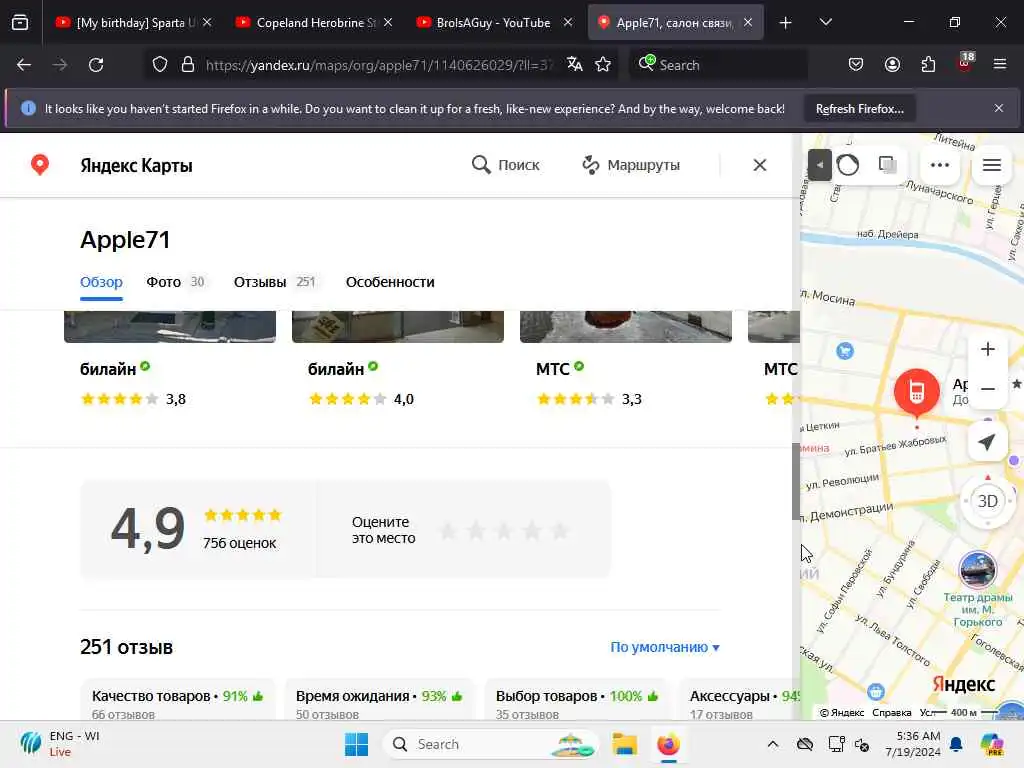Click the taskbar Search box
Screen dimensions: 1024x768
tap(491, 744)
